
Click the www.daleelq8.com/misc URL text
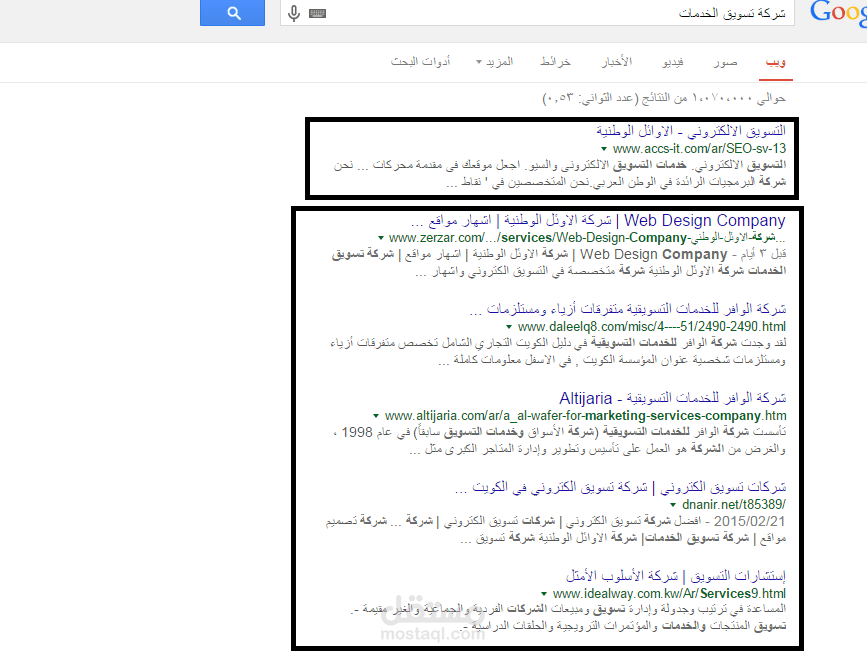point(651,327)
